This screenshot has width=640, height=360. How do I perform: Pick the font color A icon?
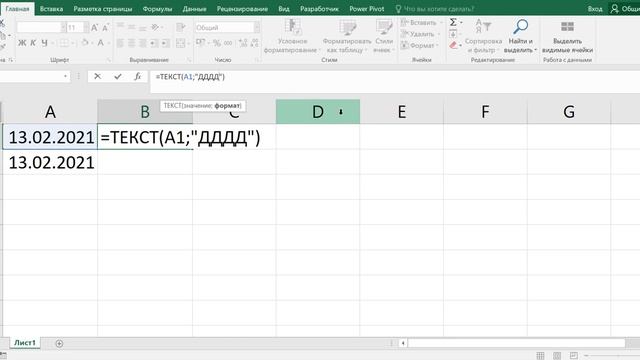(100, 43)
